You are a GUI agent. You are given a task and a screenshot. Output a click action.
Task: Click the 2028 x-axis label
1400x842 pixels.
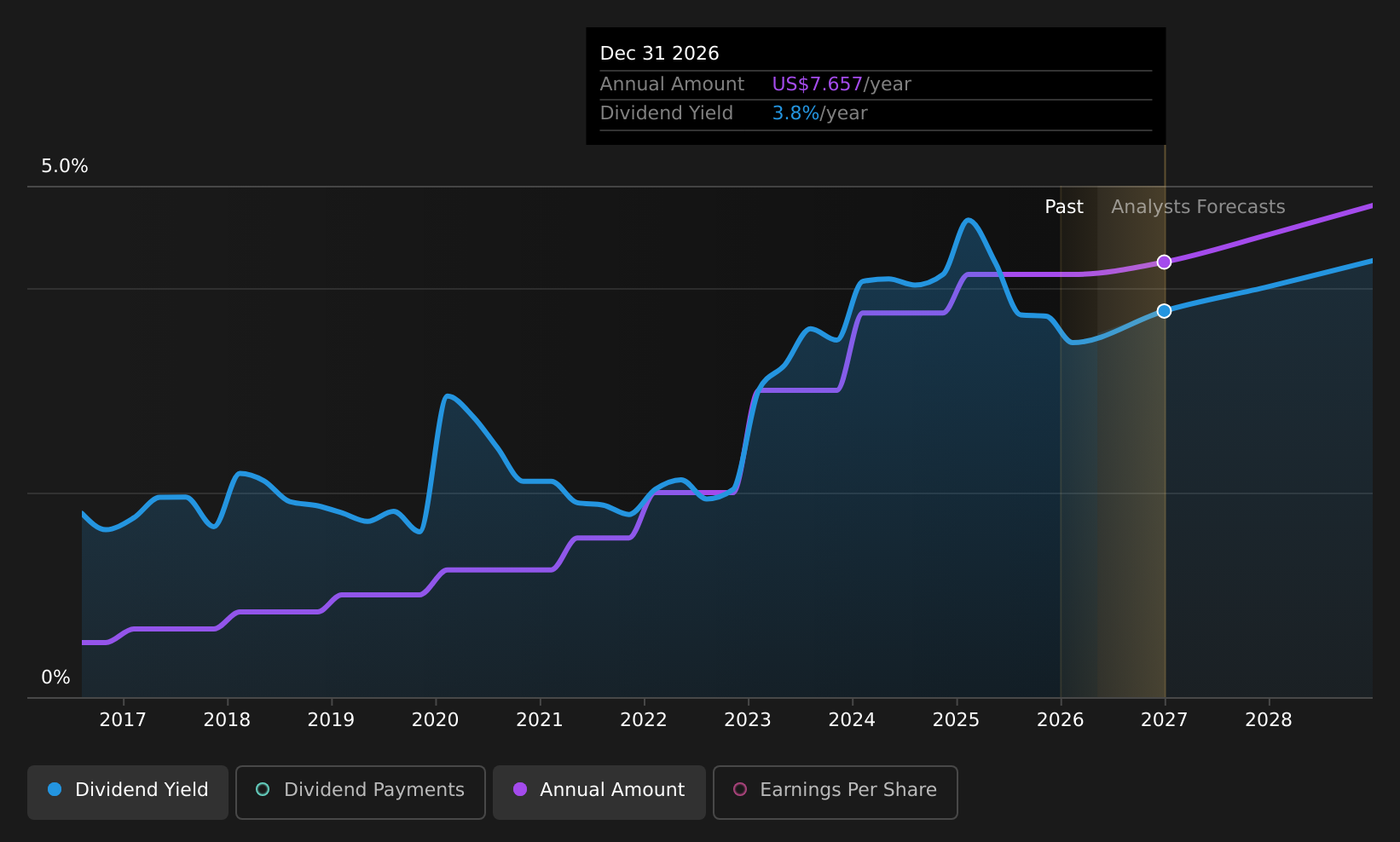pos(1269,720)
